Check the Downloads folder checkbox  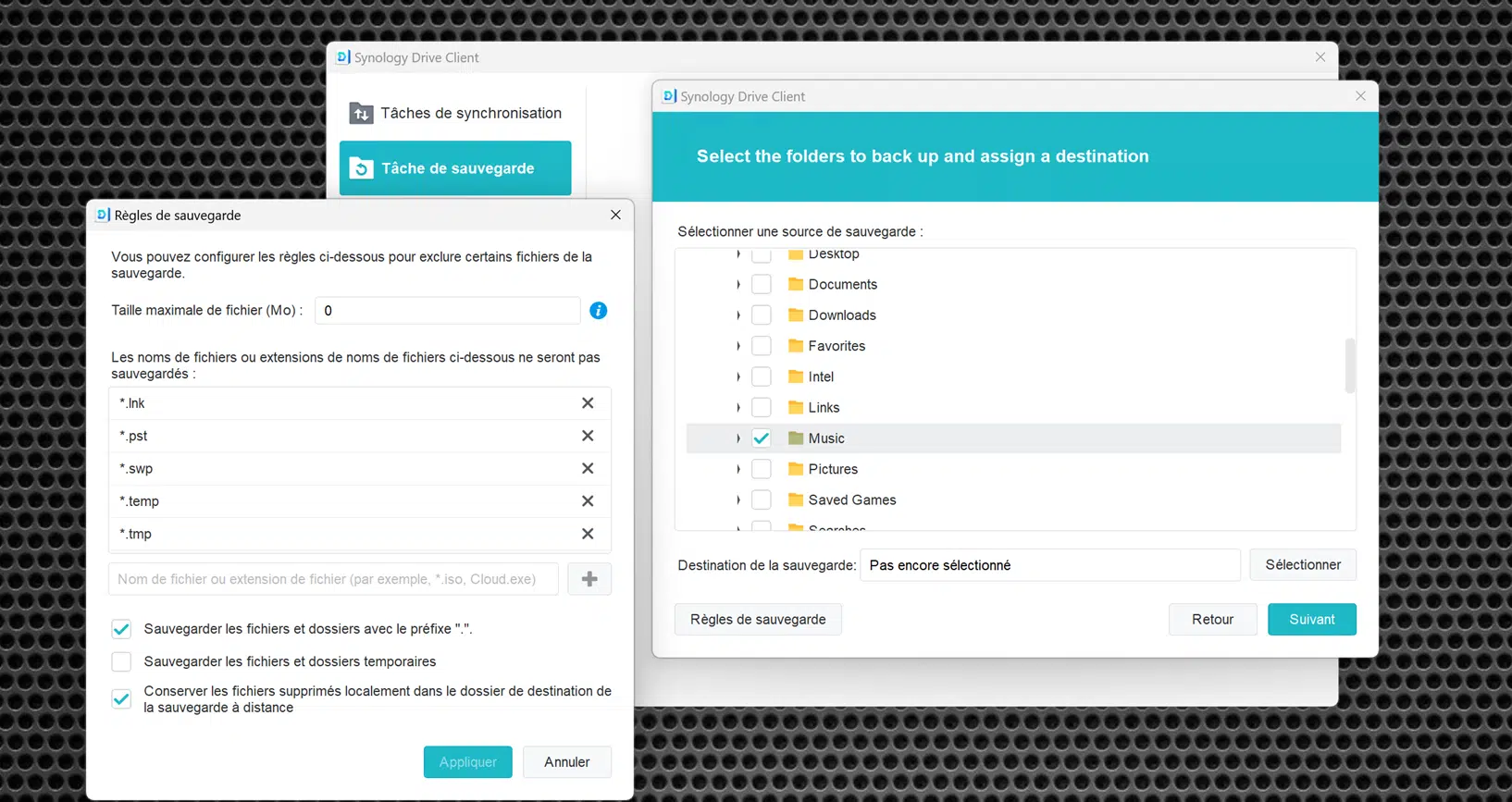762,315
